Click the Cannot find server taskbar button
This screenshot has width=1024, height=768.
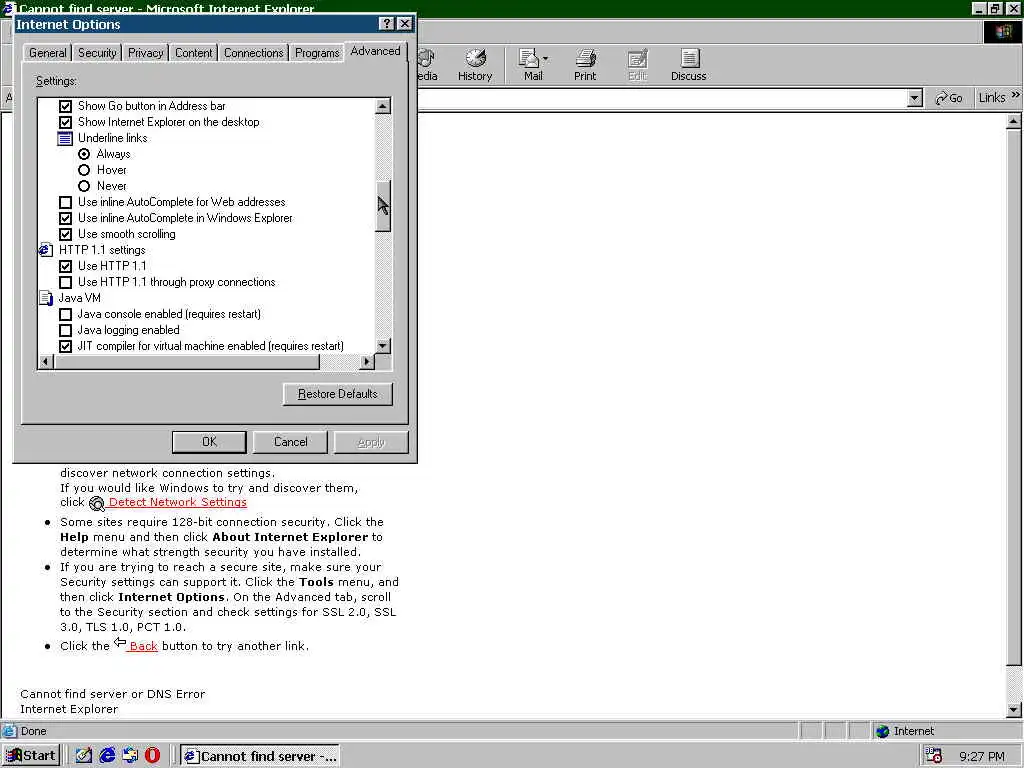pos(260,756)
